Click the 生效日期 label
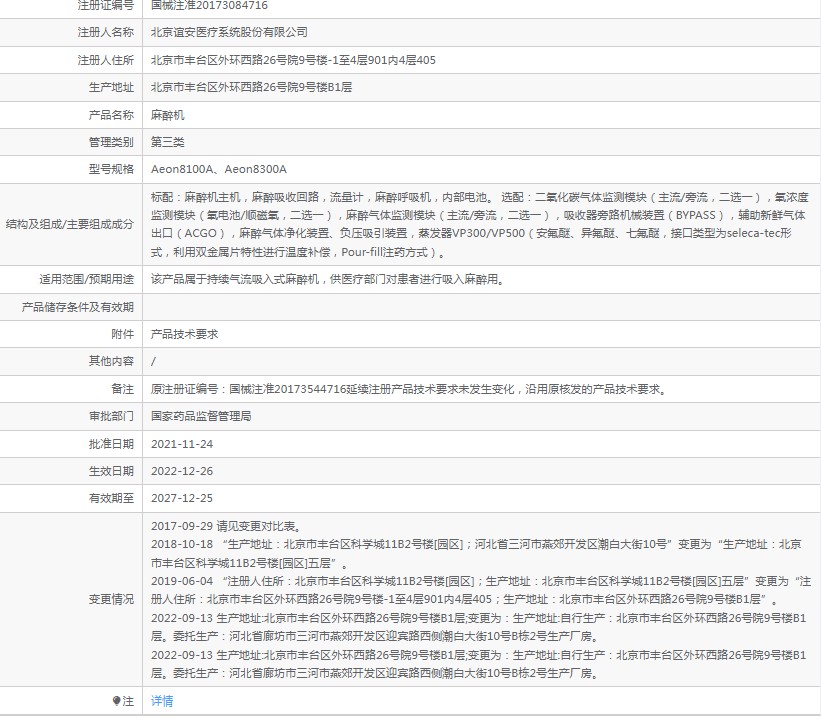The height and width of the screenshot is (721, 821). pos(111,471)
